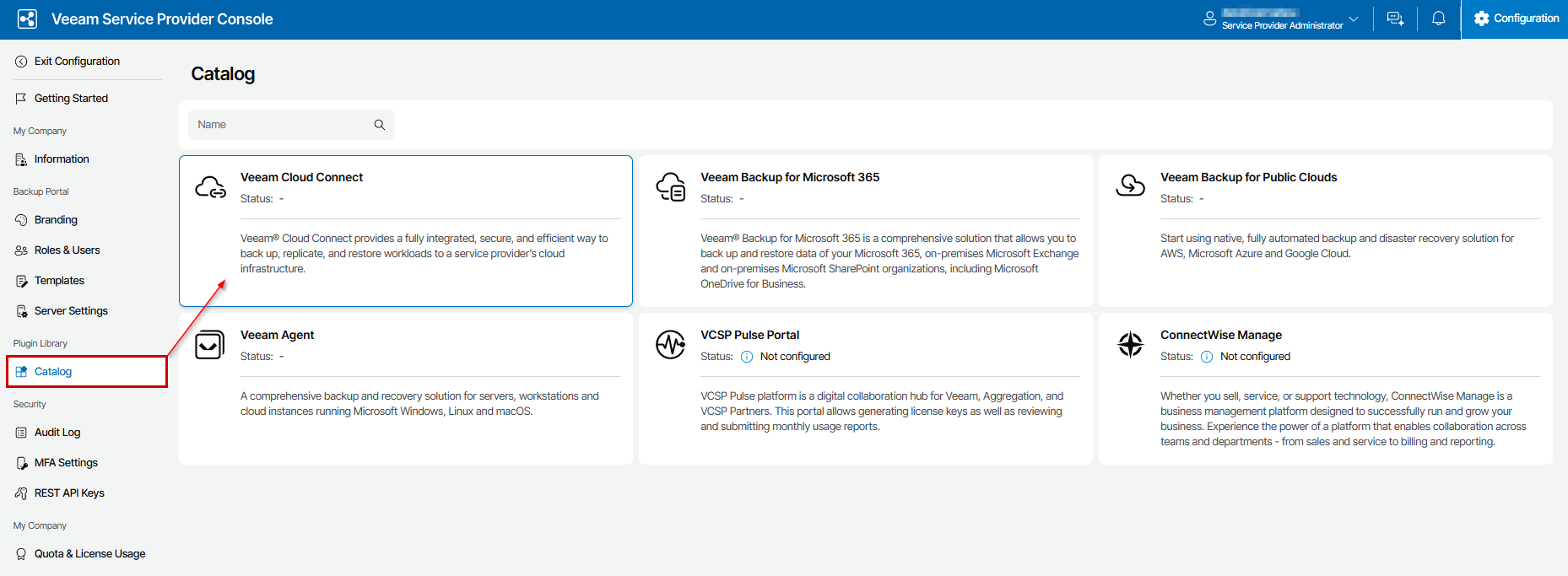
Task: Click the Server Settings icon
Action: click(21, 311)
